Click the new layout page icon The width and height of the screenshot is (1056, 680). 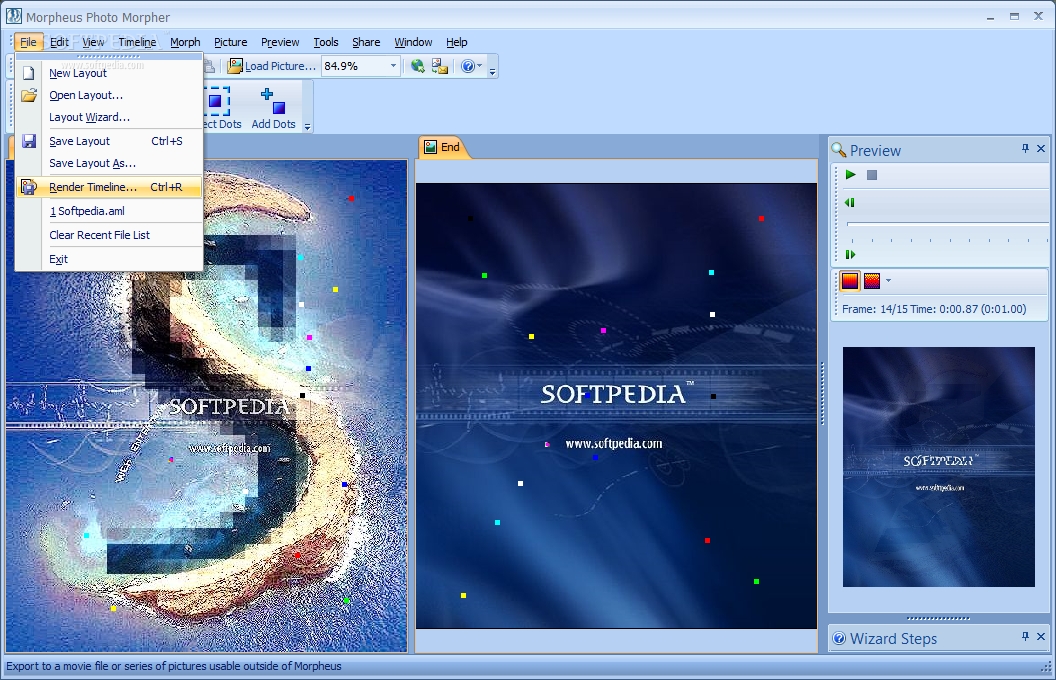[28, 73]
